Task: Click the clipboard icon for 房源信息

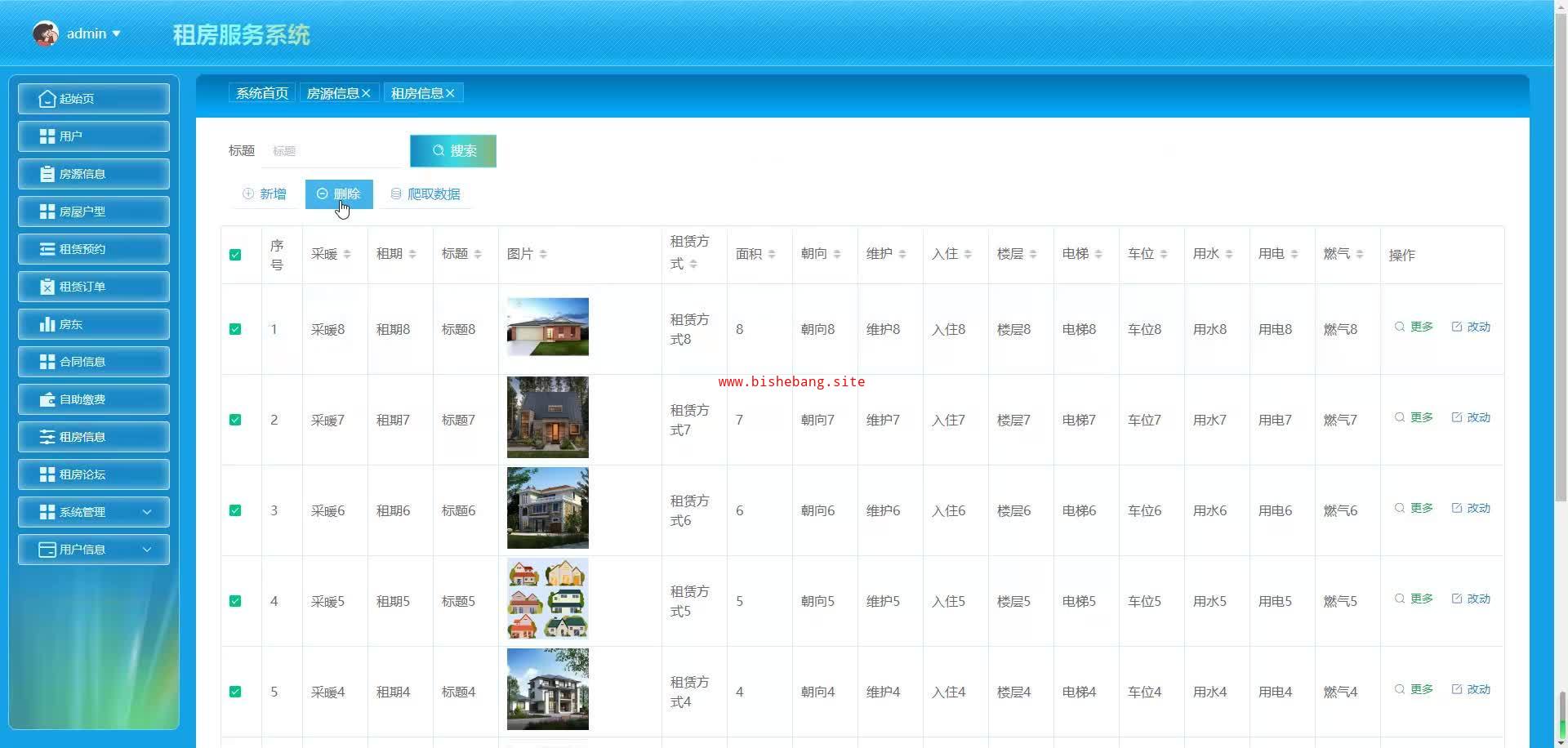Action: tap(47, 174)
